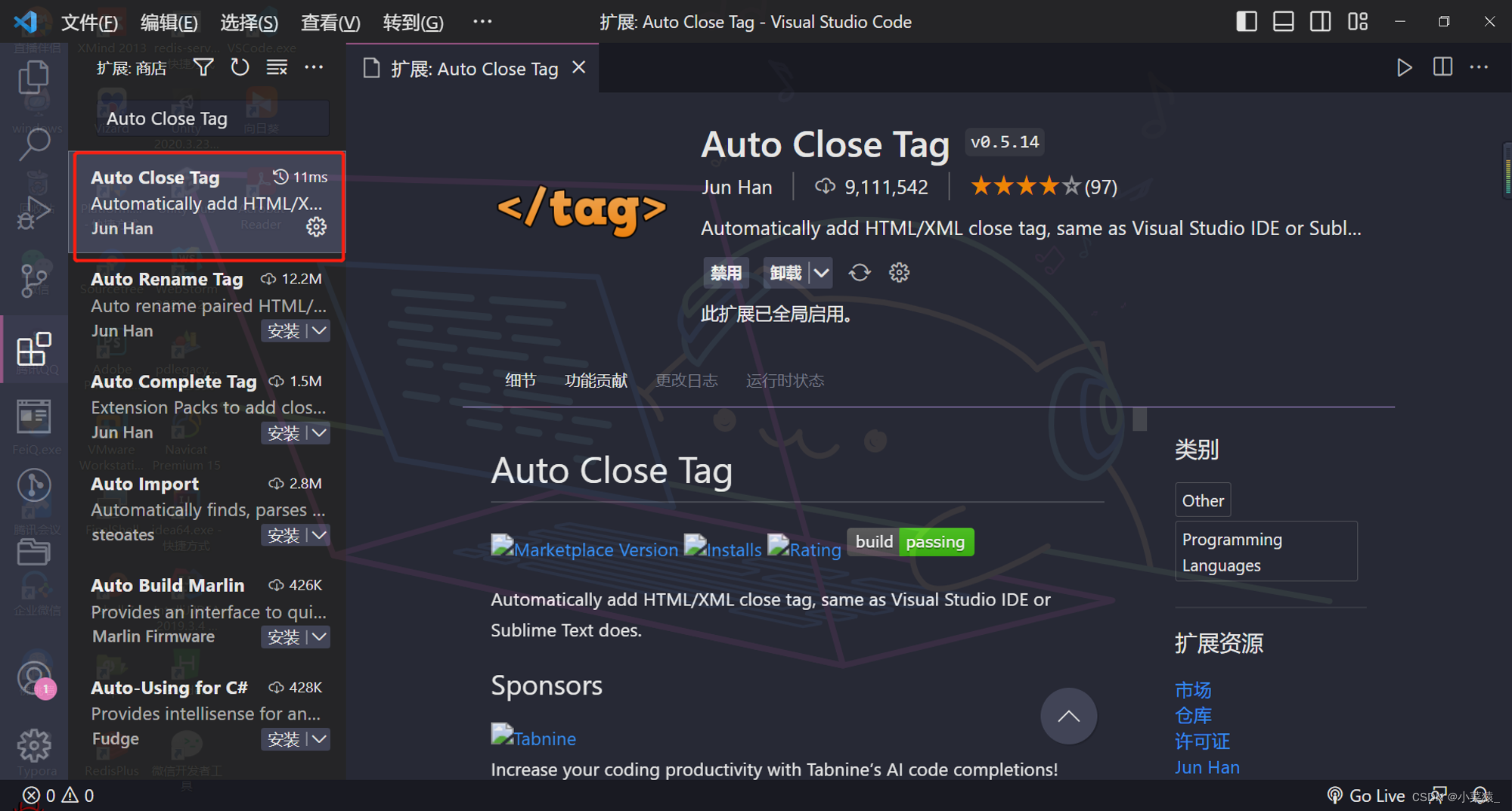Open notifications bell in status bar
This screenshot has width=1512, height=811.
click(x=1480, y=795)
